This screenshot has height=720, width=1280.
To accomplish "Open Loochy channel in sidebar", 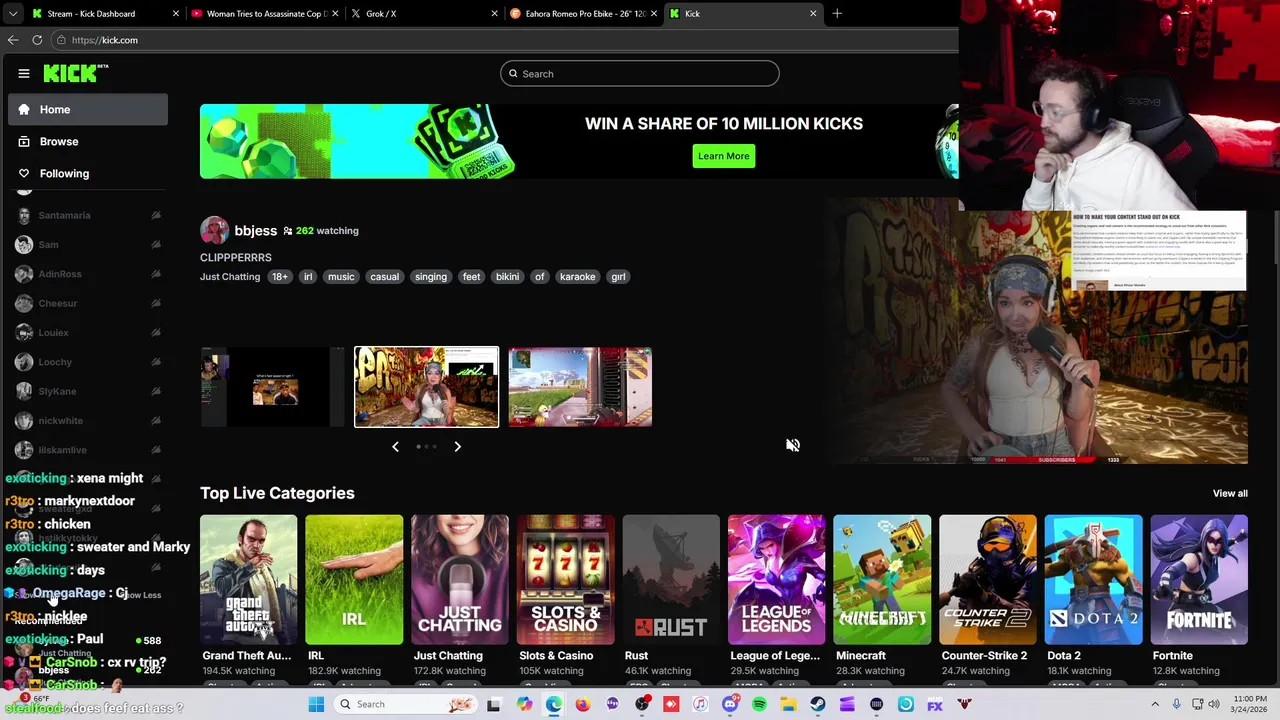I will 88,362.
